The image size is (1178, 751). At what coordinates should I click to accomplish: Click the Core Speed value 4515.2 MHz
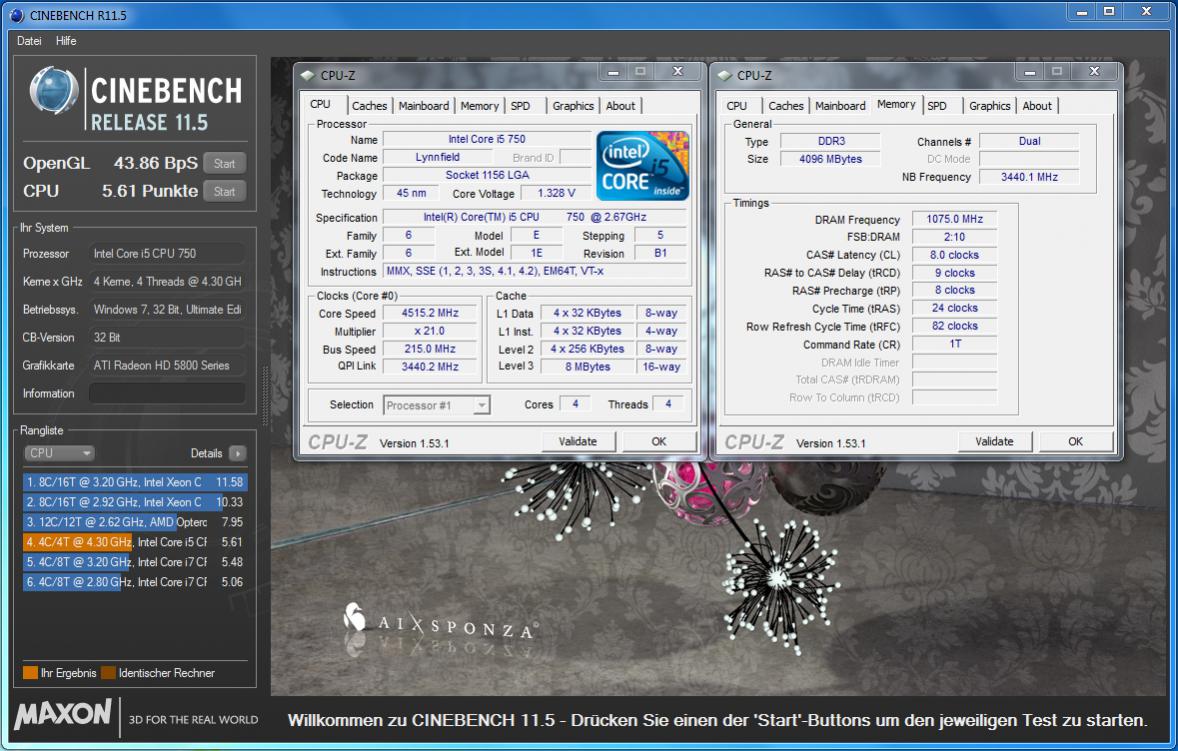(430, 313)
